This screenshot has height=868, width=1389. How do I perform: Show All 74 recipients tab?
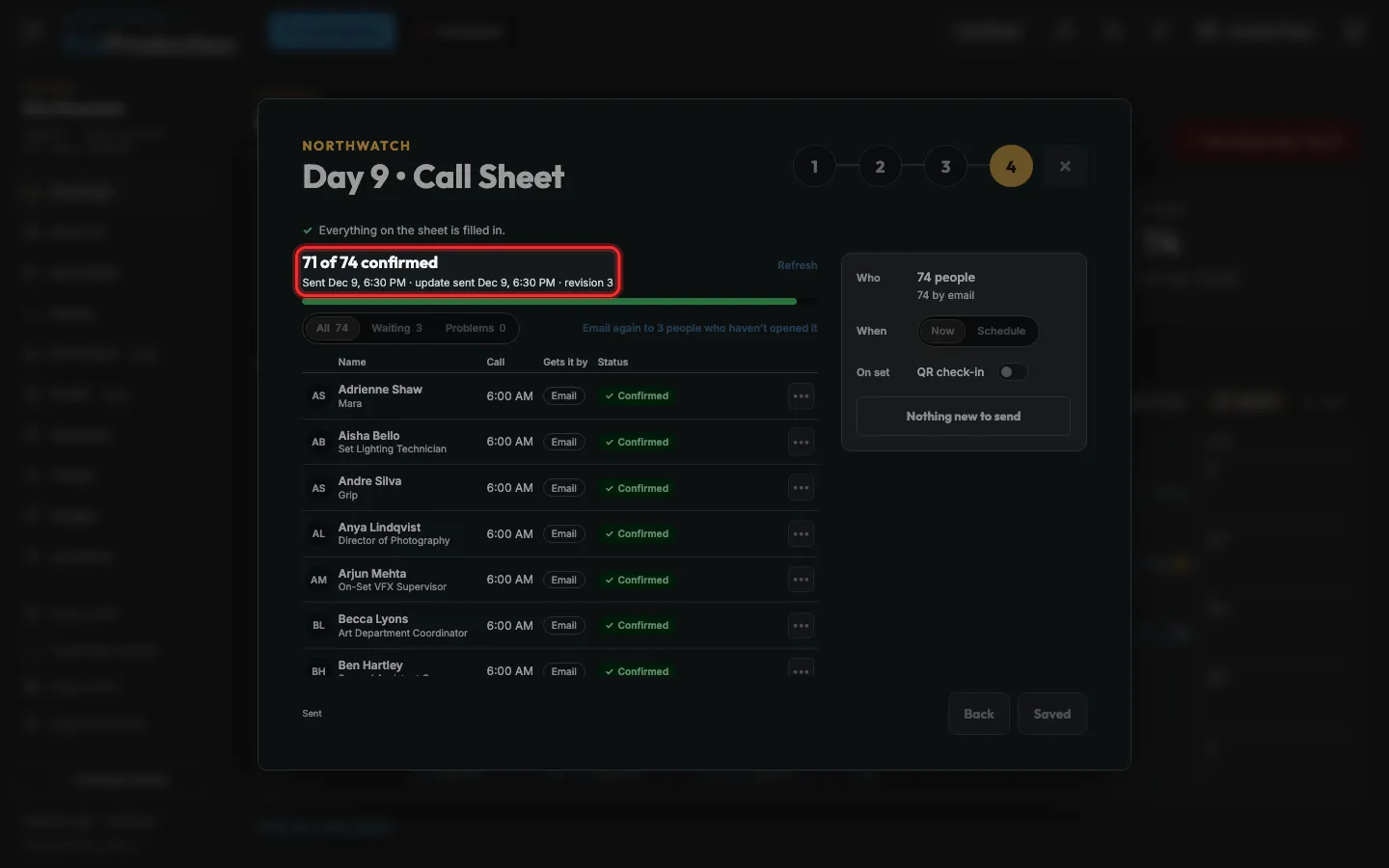coord(333,329)
